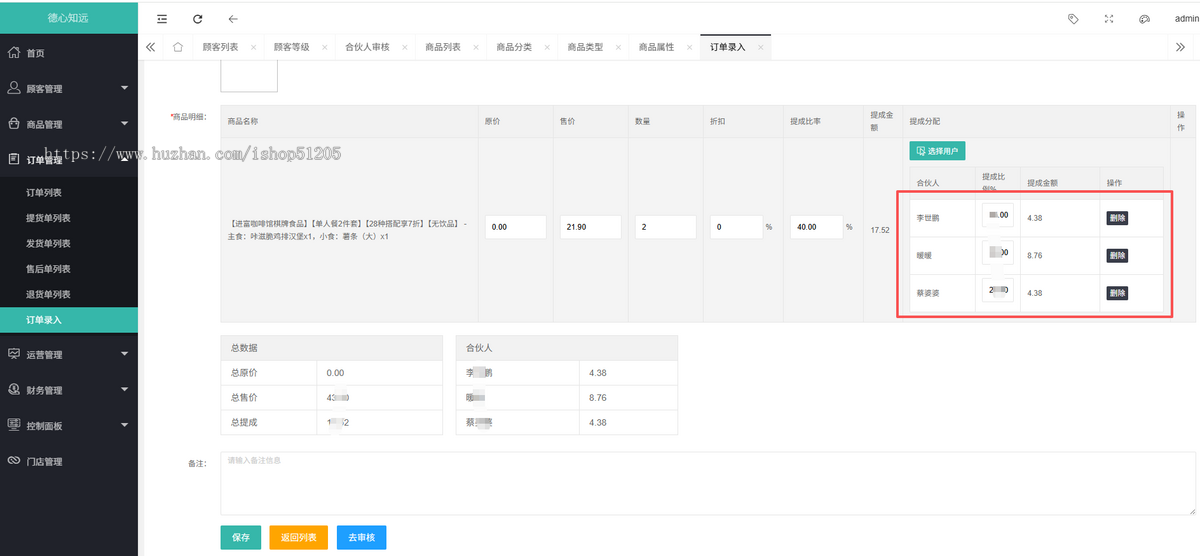This screenshot has height=556, width=1200.
Task: Click the blue 去审核 button
Action: [x=361, y=537]
